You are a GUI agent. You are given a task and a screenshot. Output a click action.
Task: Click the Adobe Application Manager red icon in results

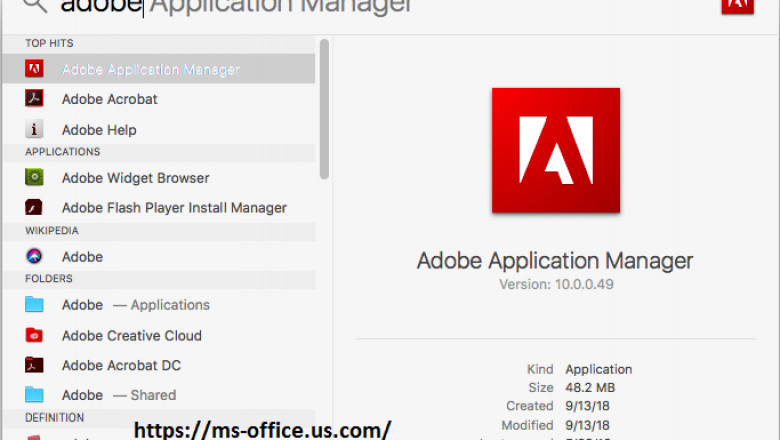[x=34, y=69]
